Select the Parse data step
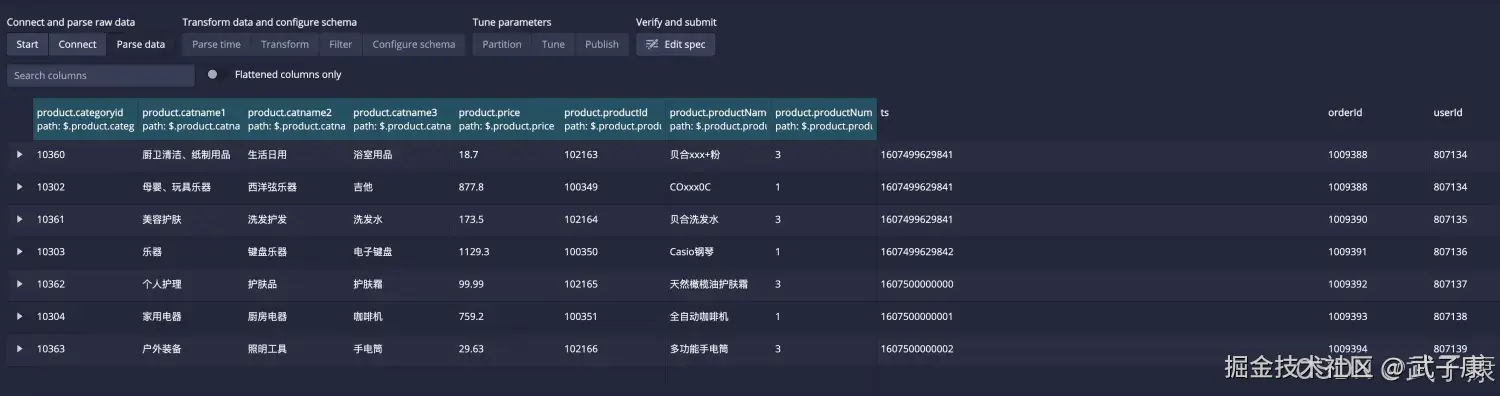1500x396 pixels. pyautogui.click(x=141, y=44)
